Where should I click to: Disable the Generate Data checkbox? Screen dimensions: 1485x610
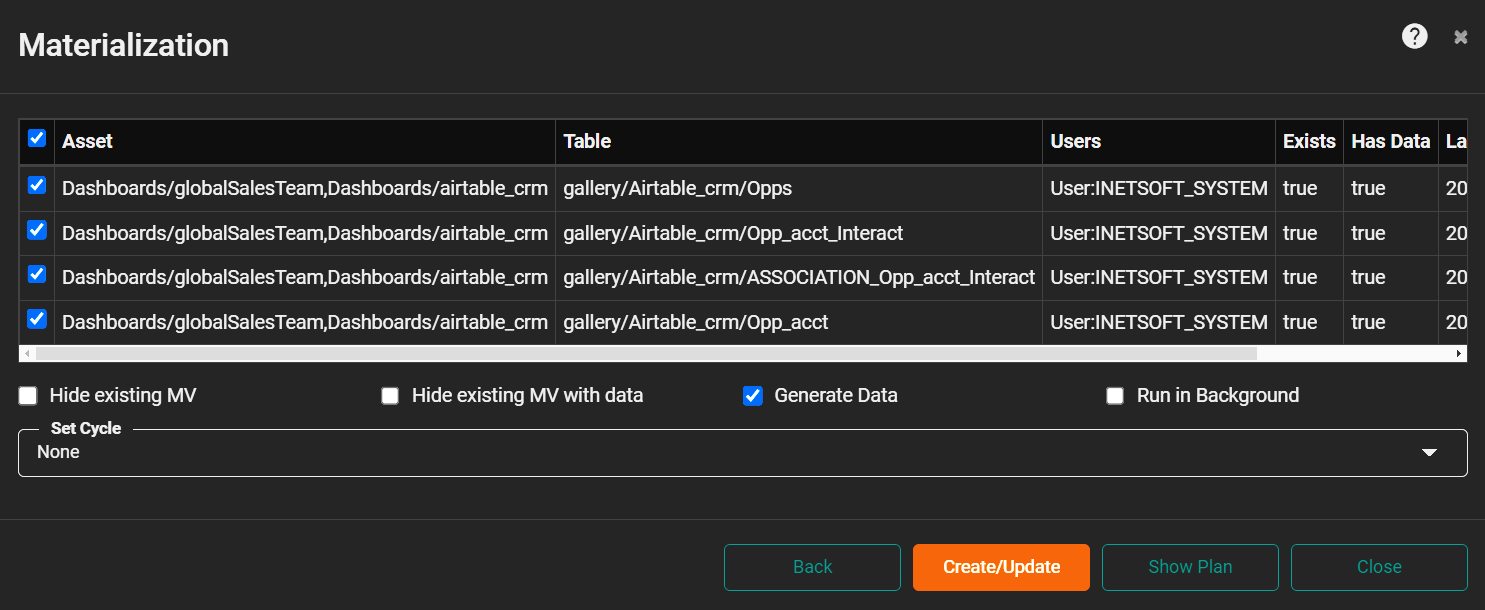coord(753,396)
